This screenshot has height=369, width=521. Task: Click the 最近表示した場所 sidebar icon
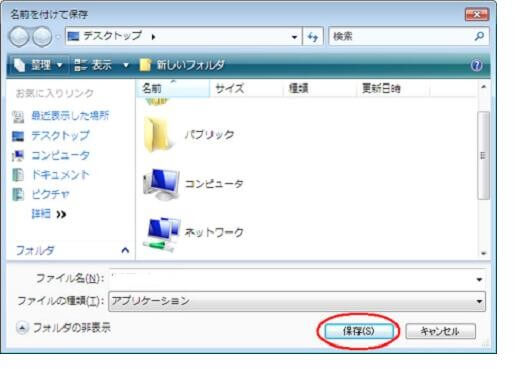[x=18, y=117]
